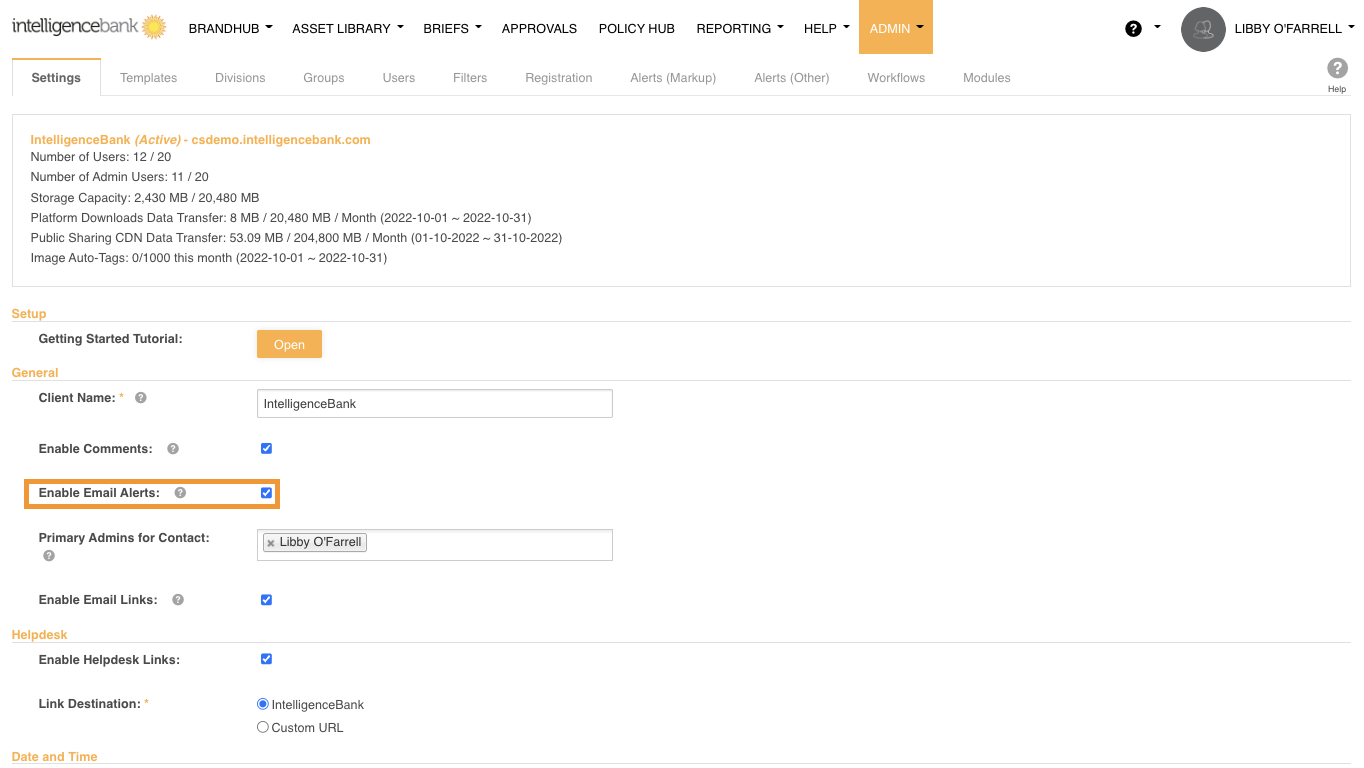This screenshot has height=768, width=1364.
Task: Open the black question mark help icon
Action: tap(1133, 29)
